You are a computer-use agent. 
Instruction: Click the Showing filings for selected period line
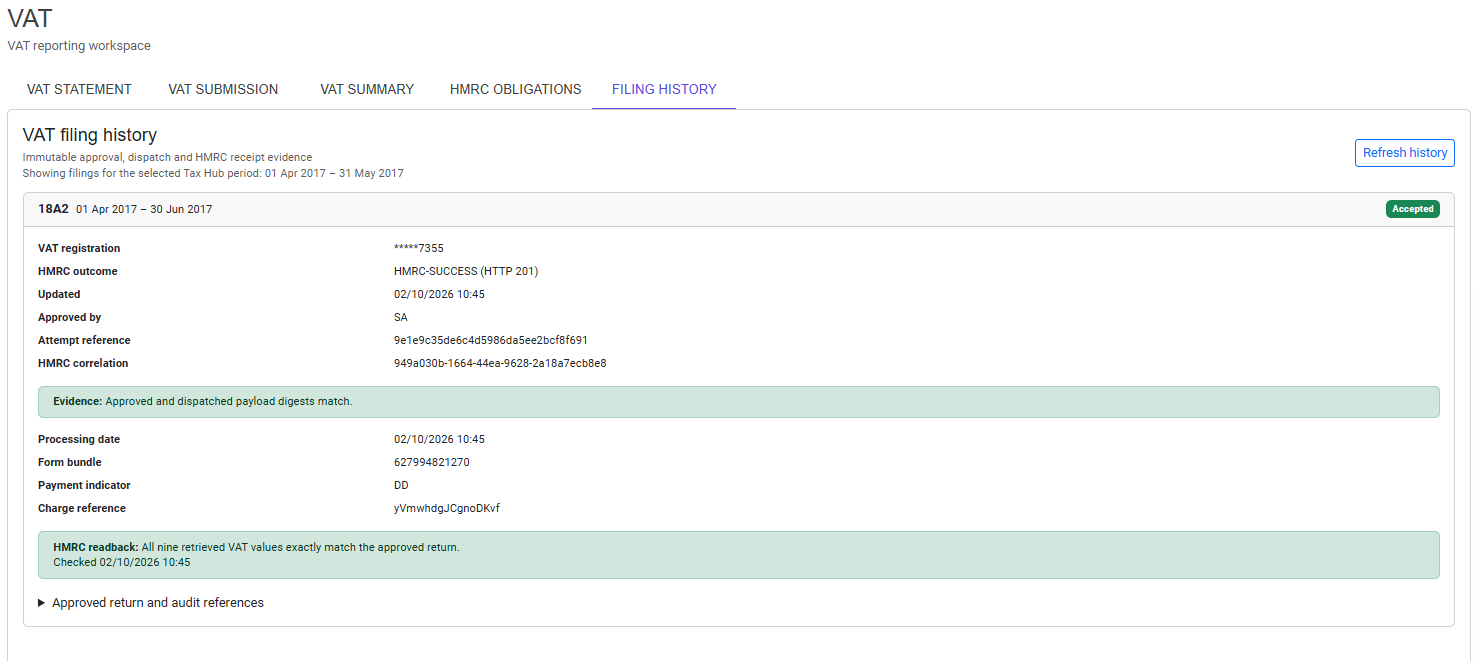213,173
